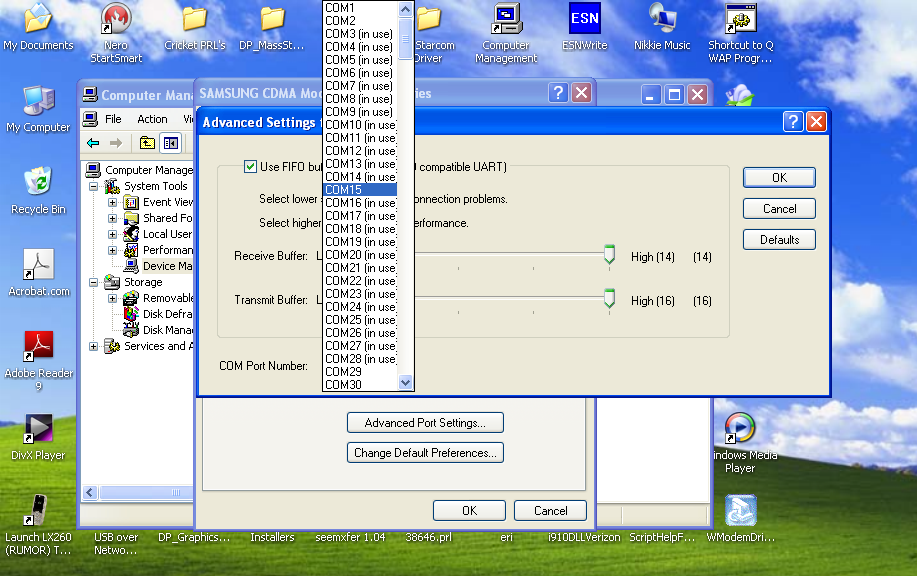This screenshot has height=576, width=917.
Task: Click Cancel in Advanced Settings dialog
Action: [x=779, y=209]
